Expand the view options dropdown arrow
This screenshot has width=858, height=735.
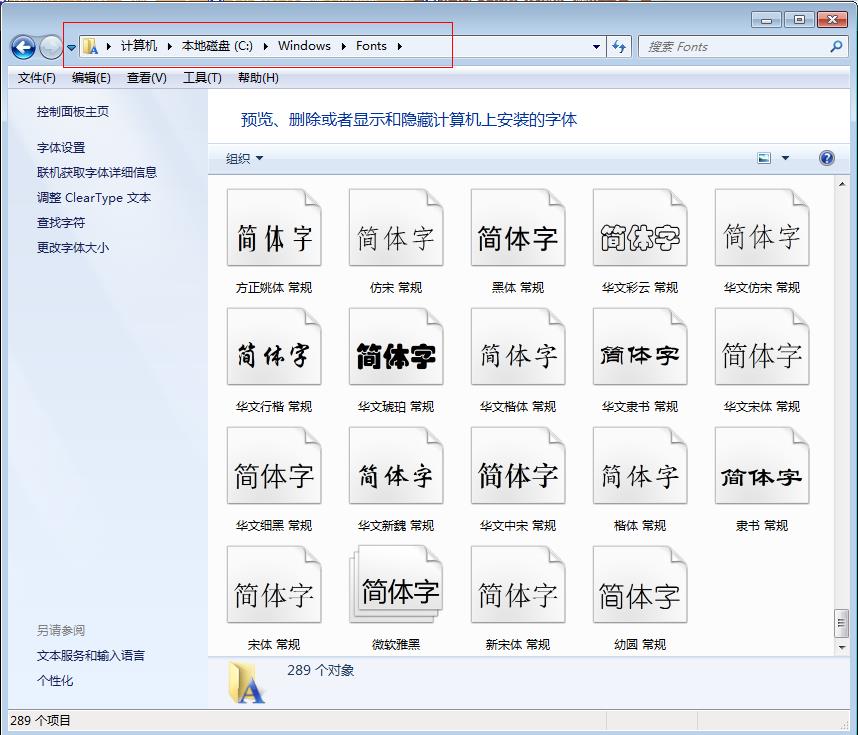click(x=785, y=158)
